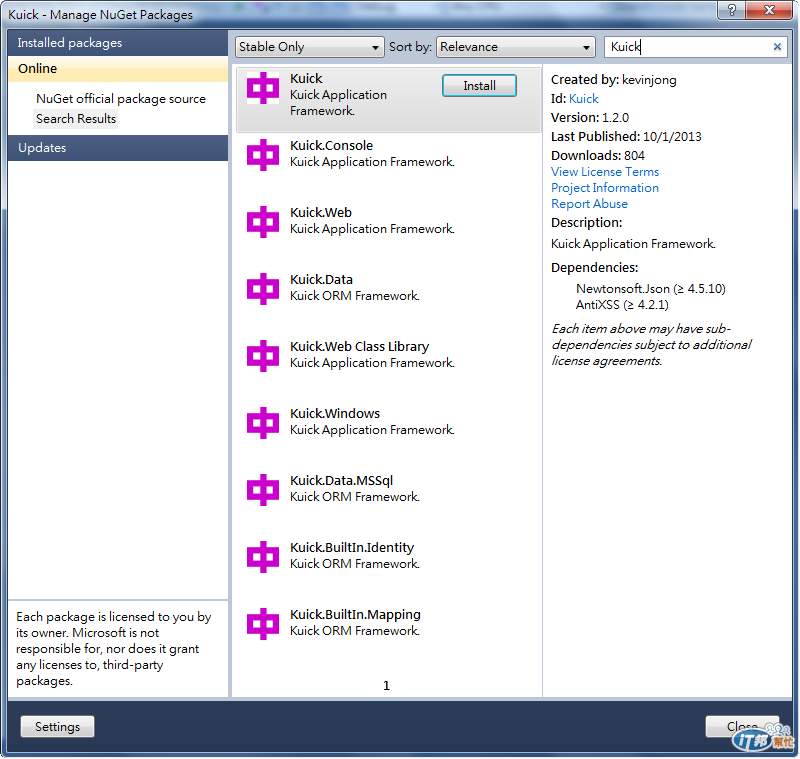Image resolution: width=800 pixels, height=759 pixels.
Task: Select Search Results in the Online list
Action: 76,119
